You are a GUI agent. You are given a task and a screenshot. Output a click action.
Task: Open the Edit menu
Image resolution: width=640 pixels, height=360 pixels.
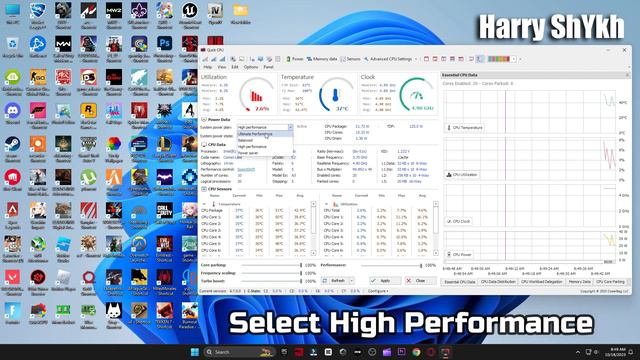coord(235,67)
